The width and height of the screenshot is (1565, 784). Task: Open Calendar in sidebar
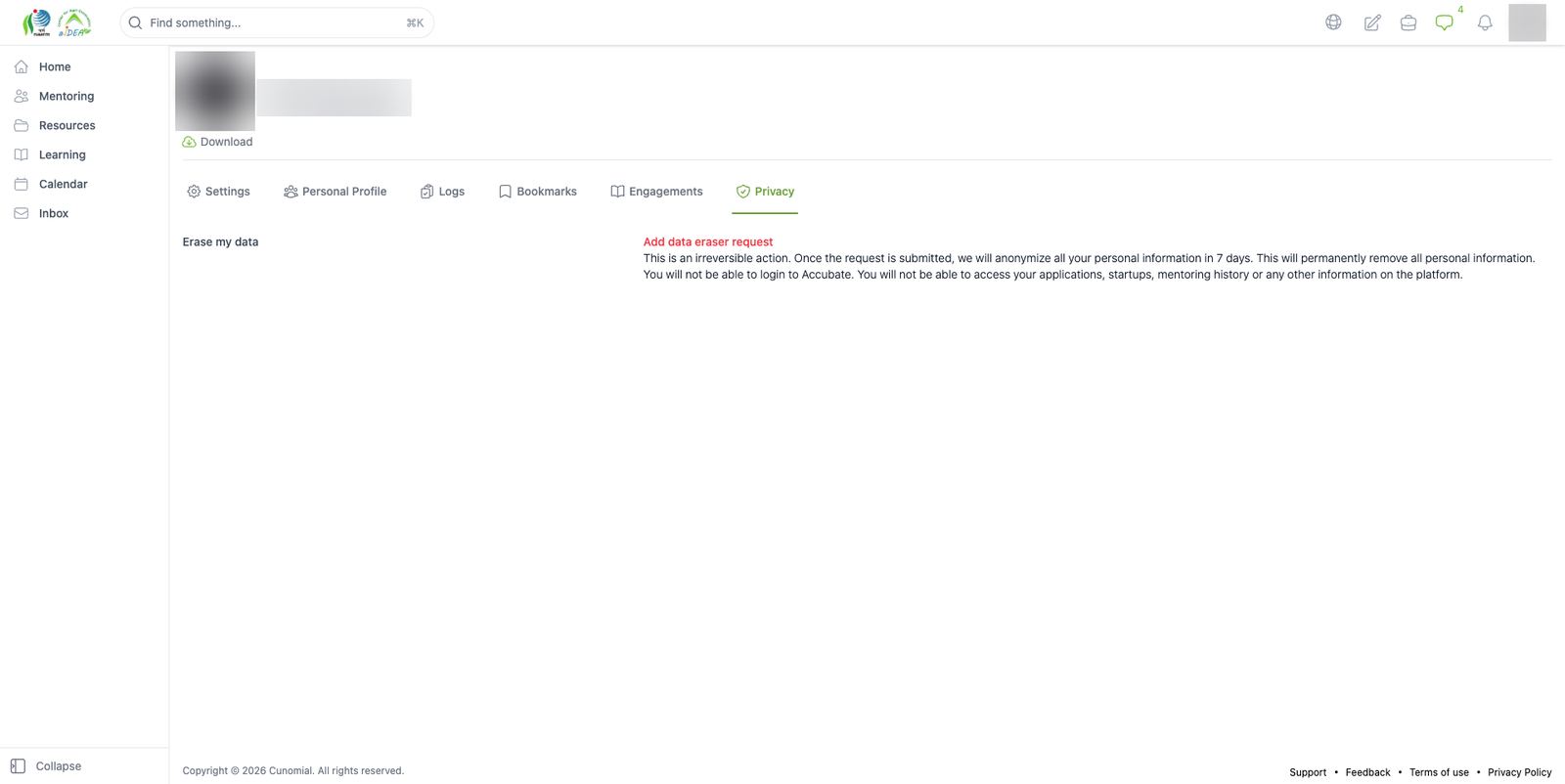[x=63, y=184]
